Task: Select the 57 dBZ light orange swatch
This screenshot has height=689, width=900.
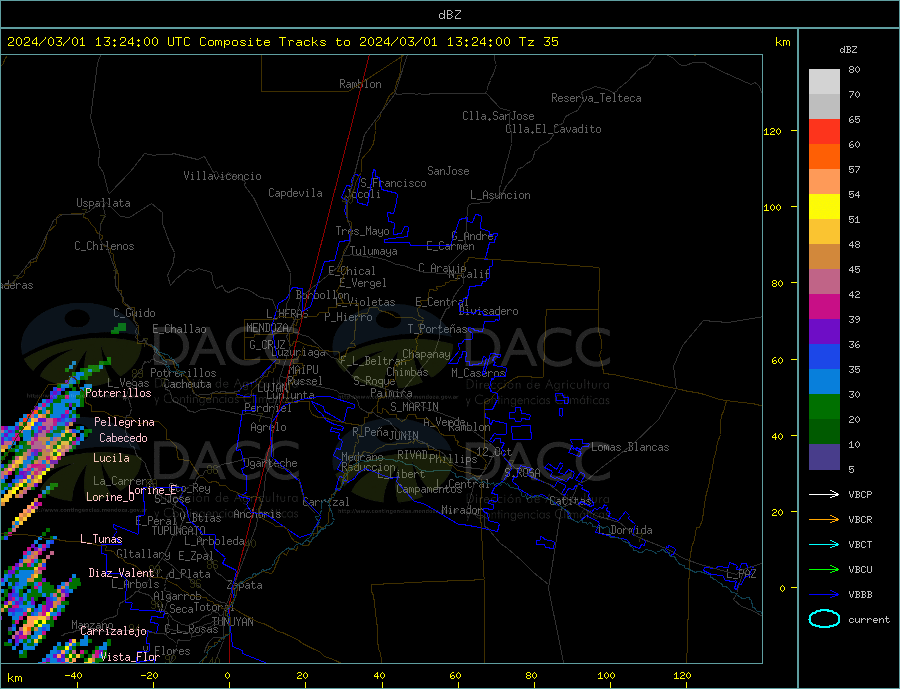Action: tap(824, 181)
